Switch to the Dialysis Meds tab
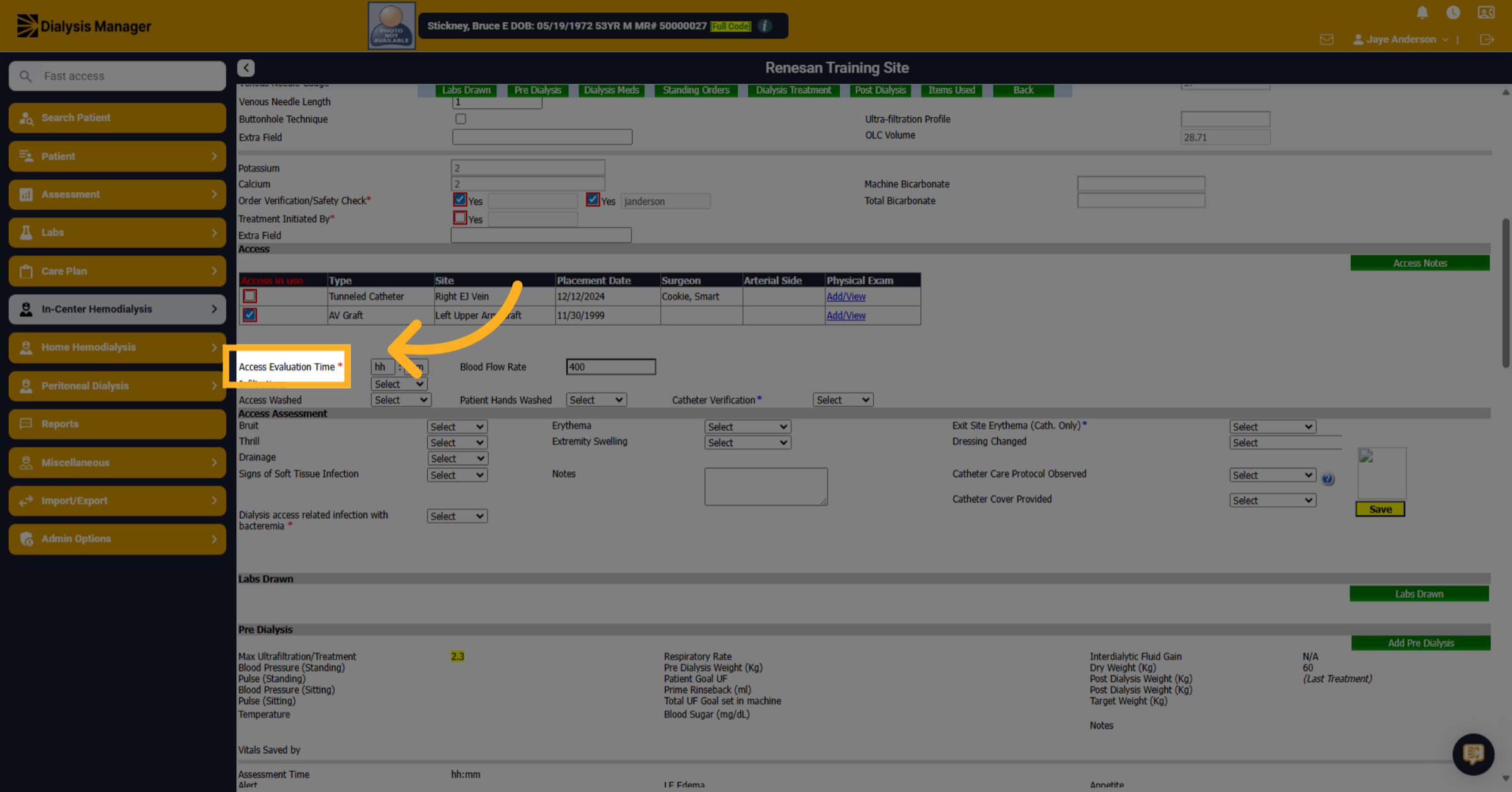 point(611,90)
